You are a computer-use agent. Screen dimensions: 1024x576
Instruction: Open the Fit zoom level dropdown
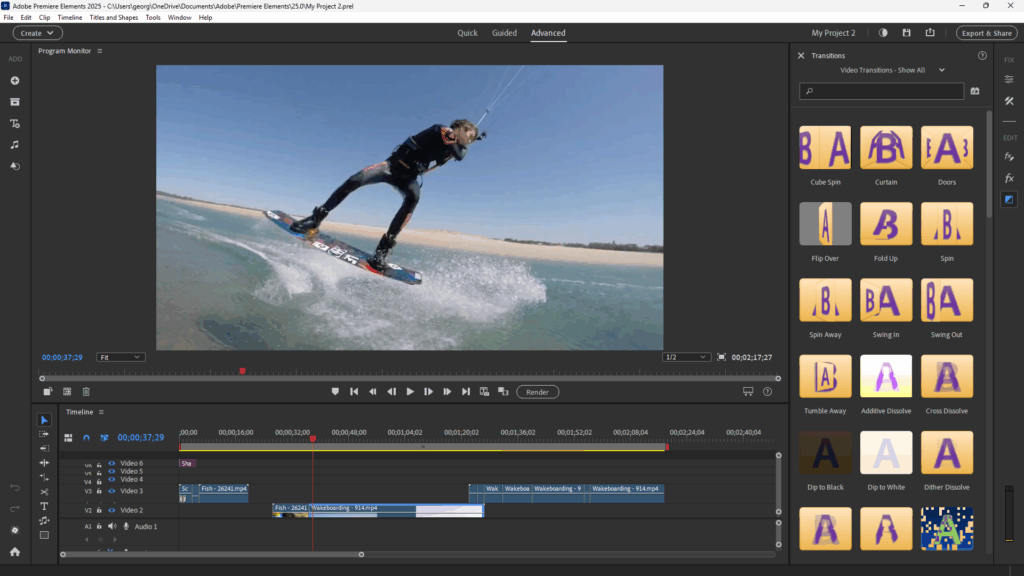pos(120,357)
